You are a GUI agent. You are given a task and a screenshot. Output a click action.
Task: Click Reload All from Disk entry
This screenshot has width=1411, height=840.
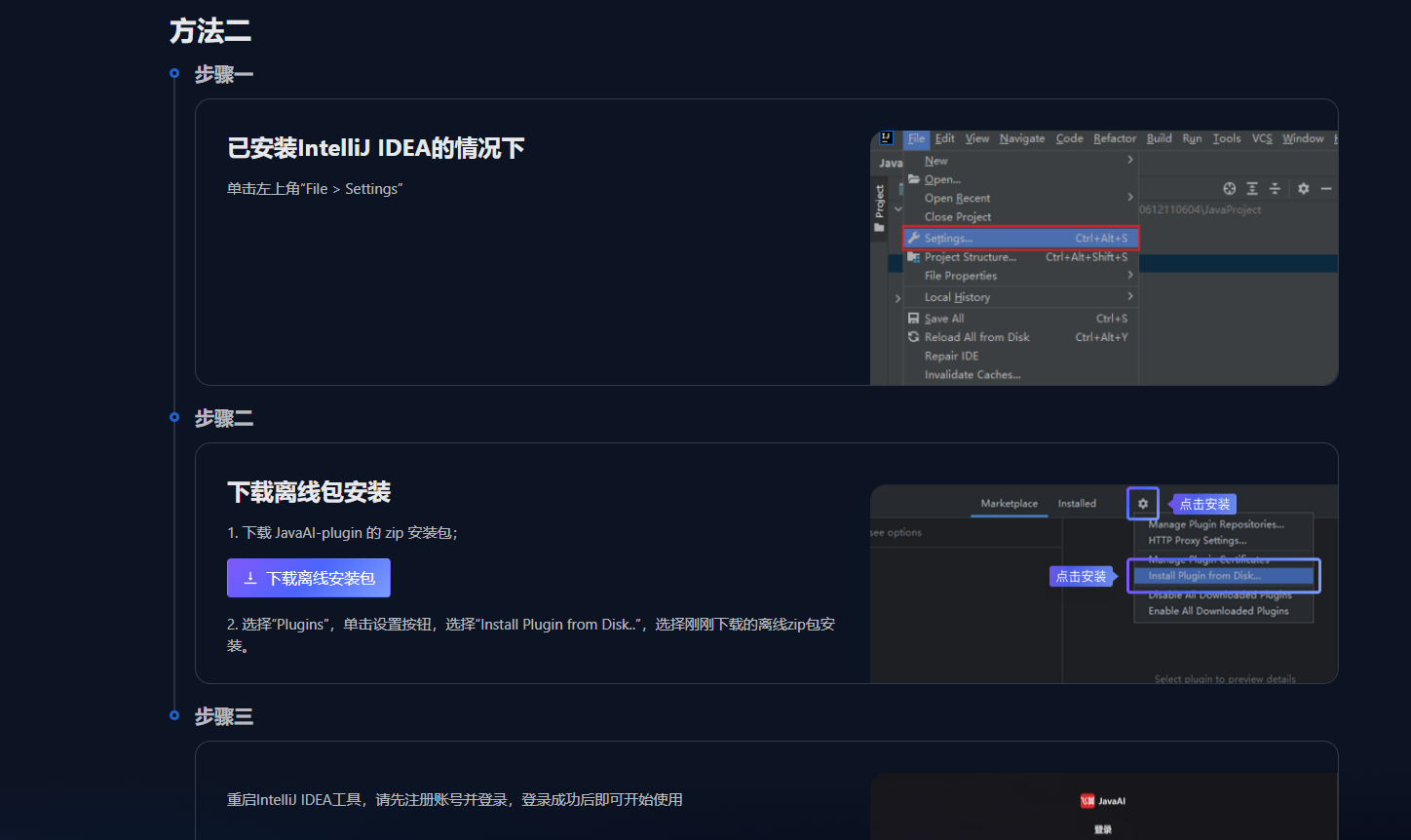[1020, 337]
